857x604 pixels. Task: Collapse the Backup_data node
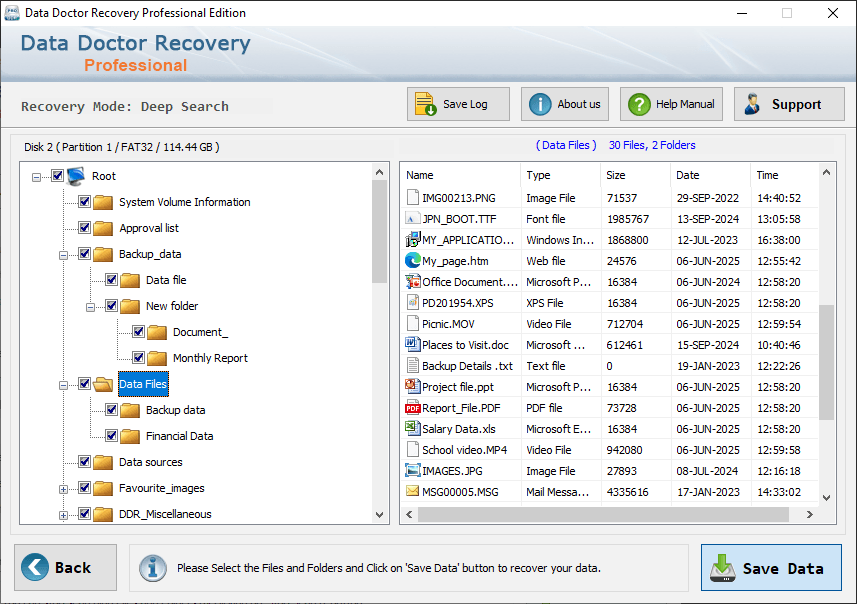click(63, 255)
